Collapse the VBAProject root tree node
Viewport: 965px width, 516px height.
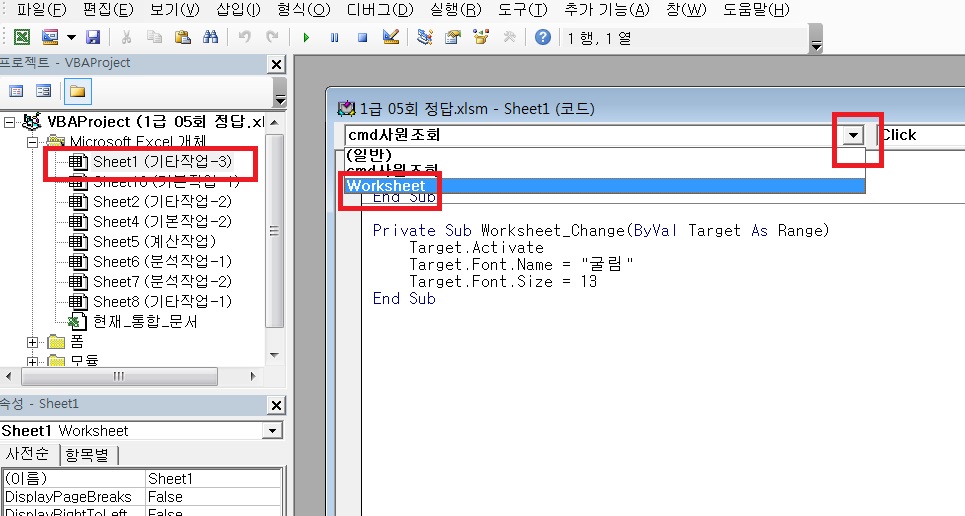10,122
